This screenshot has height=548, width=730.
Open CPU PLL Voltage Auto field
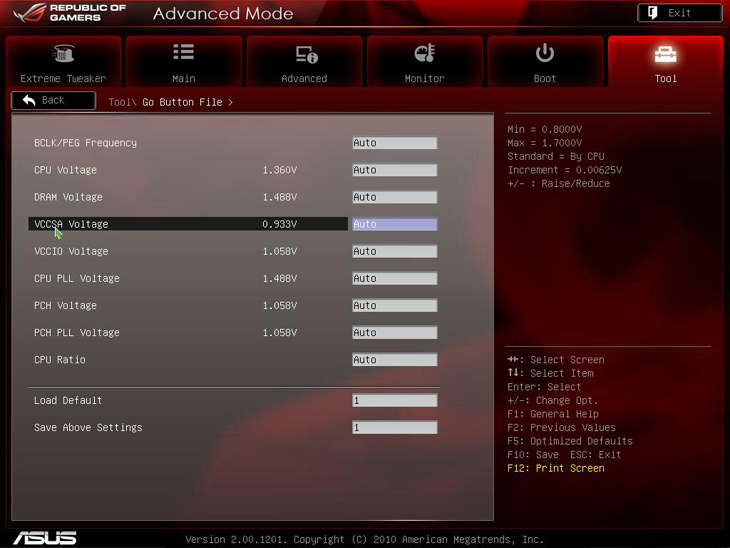coord(394,278)
